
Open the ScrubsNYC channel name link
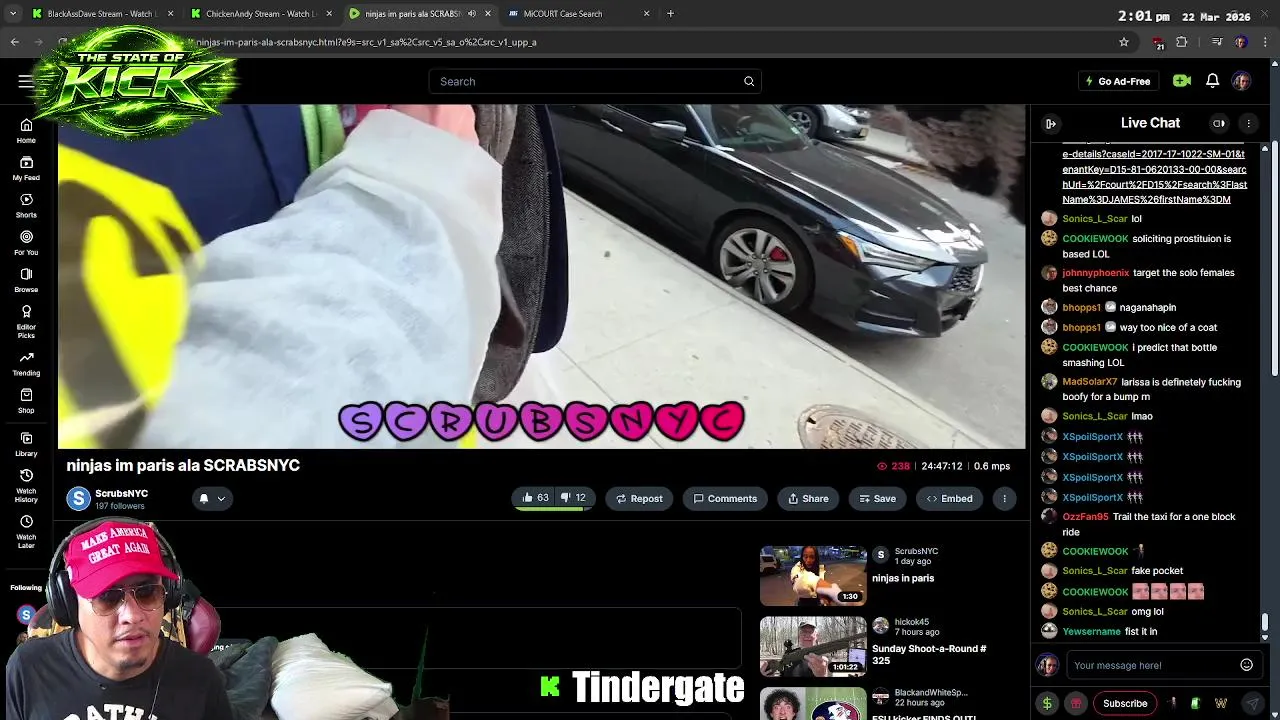pos(121,493)
